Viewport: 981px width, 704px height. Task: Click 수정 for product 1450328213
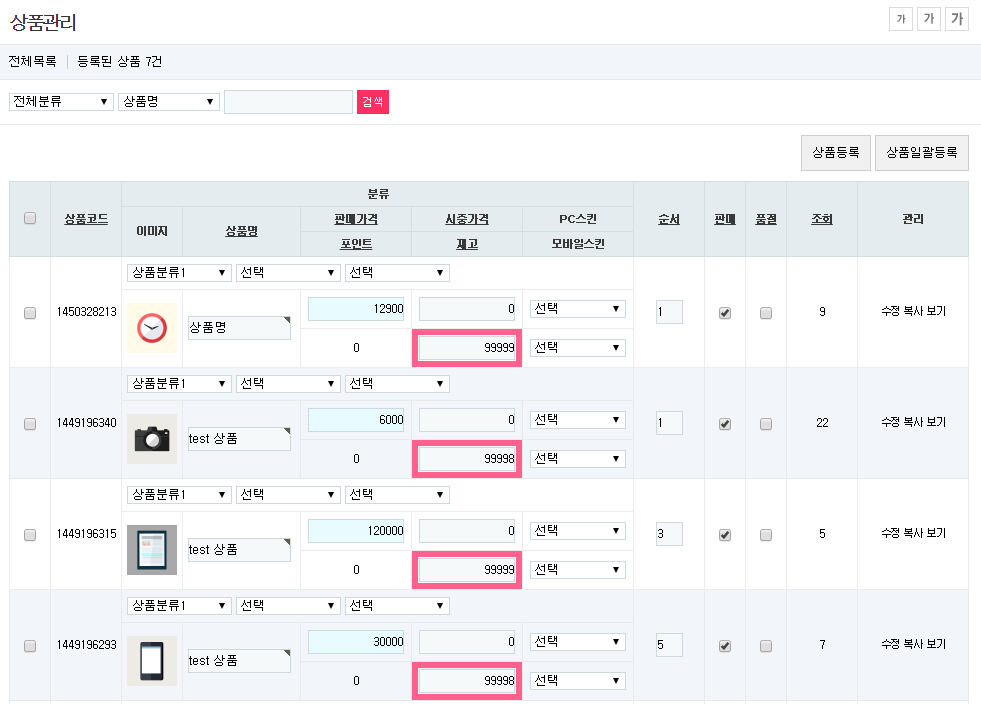[x=890, y=311]
